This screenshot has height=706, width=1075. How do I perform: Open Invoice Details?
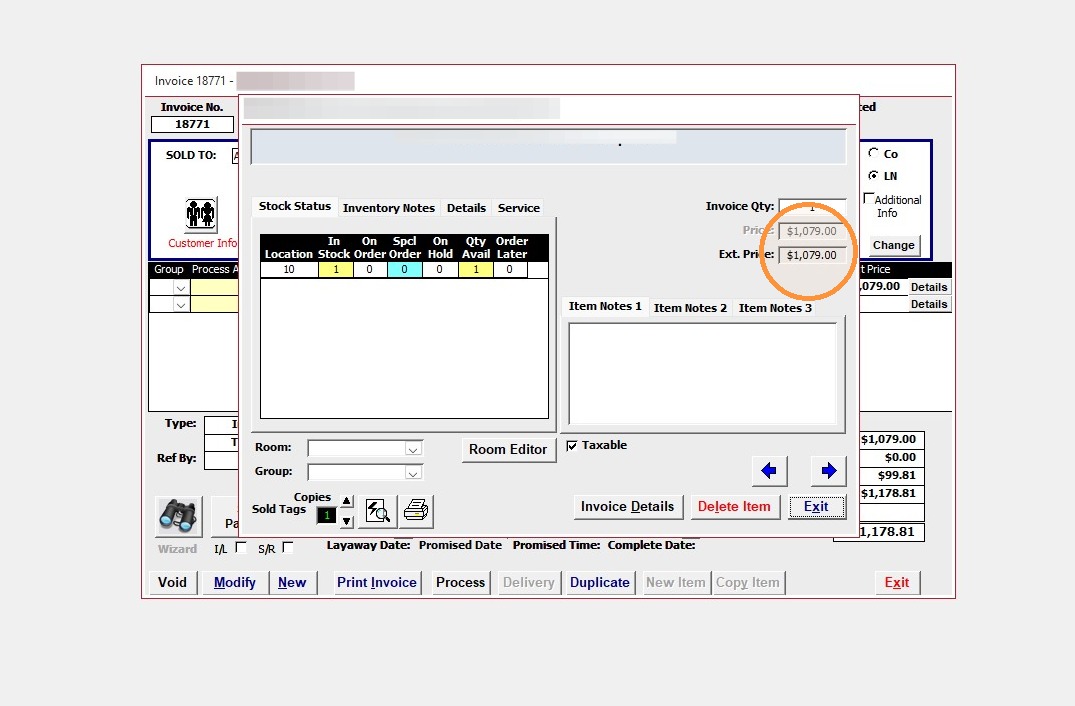pyautogui.click(x=627, y=507)
